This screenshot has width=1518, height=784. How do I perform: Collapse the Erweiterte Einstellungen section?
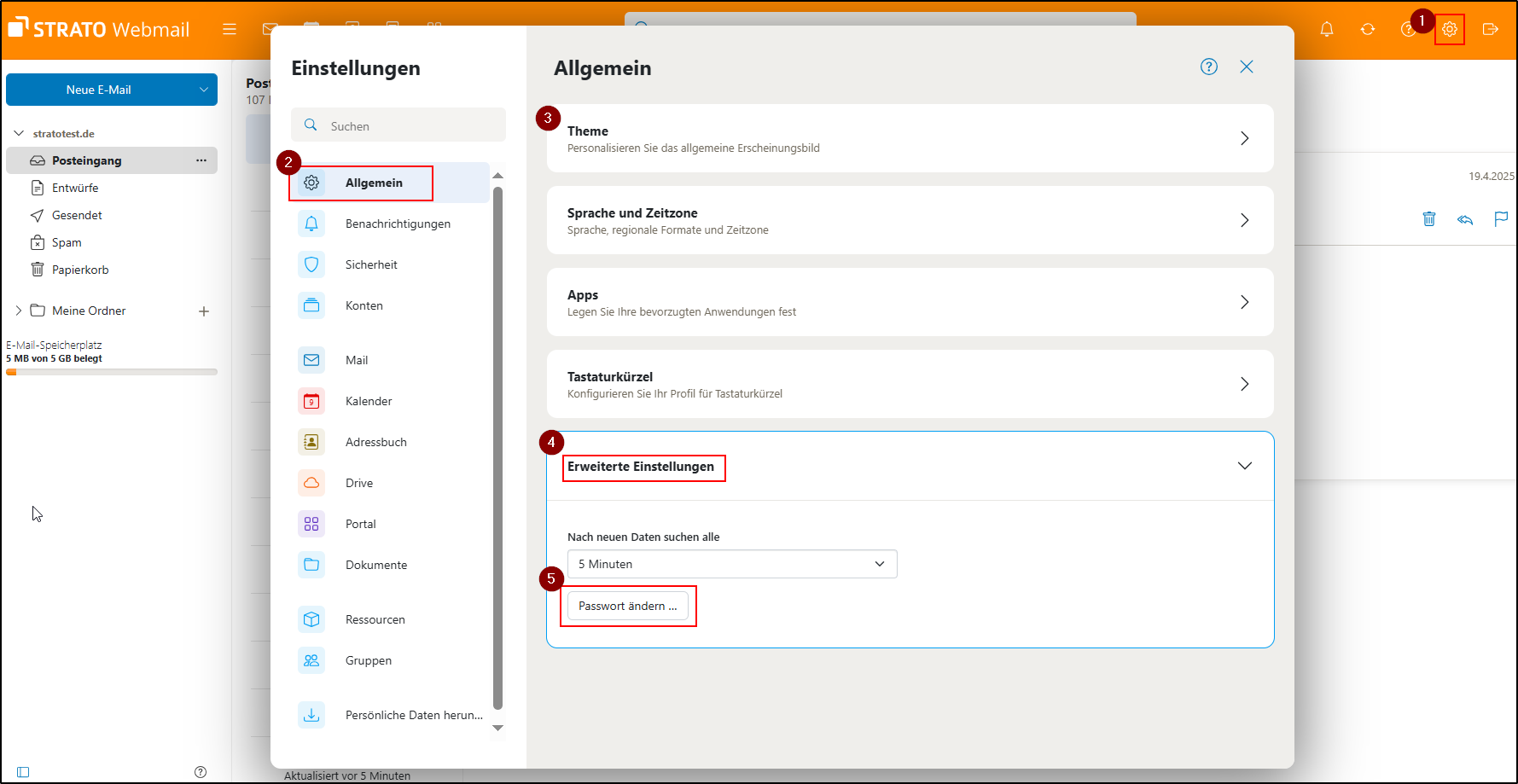1244,466
